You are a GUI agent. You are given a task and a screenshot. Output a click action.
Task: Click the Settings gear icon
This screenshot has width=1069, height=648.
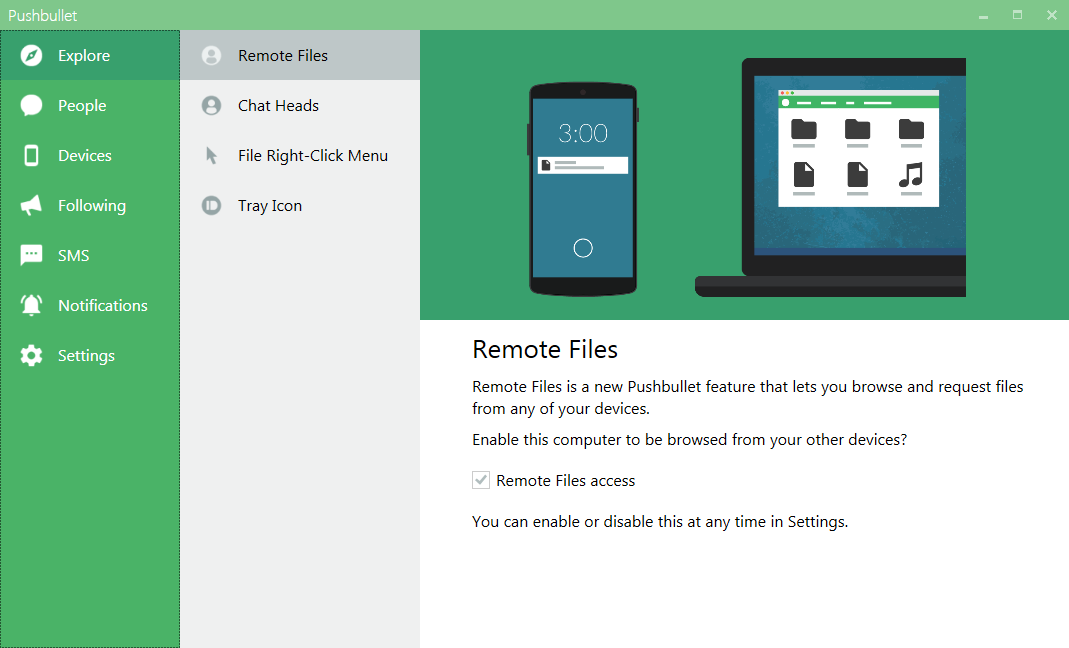point(31,355)
